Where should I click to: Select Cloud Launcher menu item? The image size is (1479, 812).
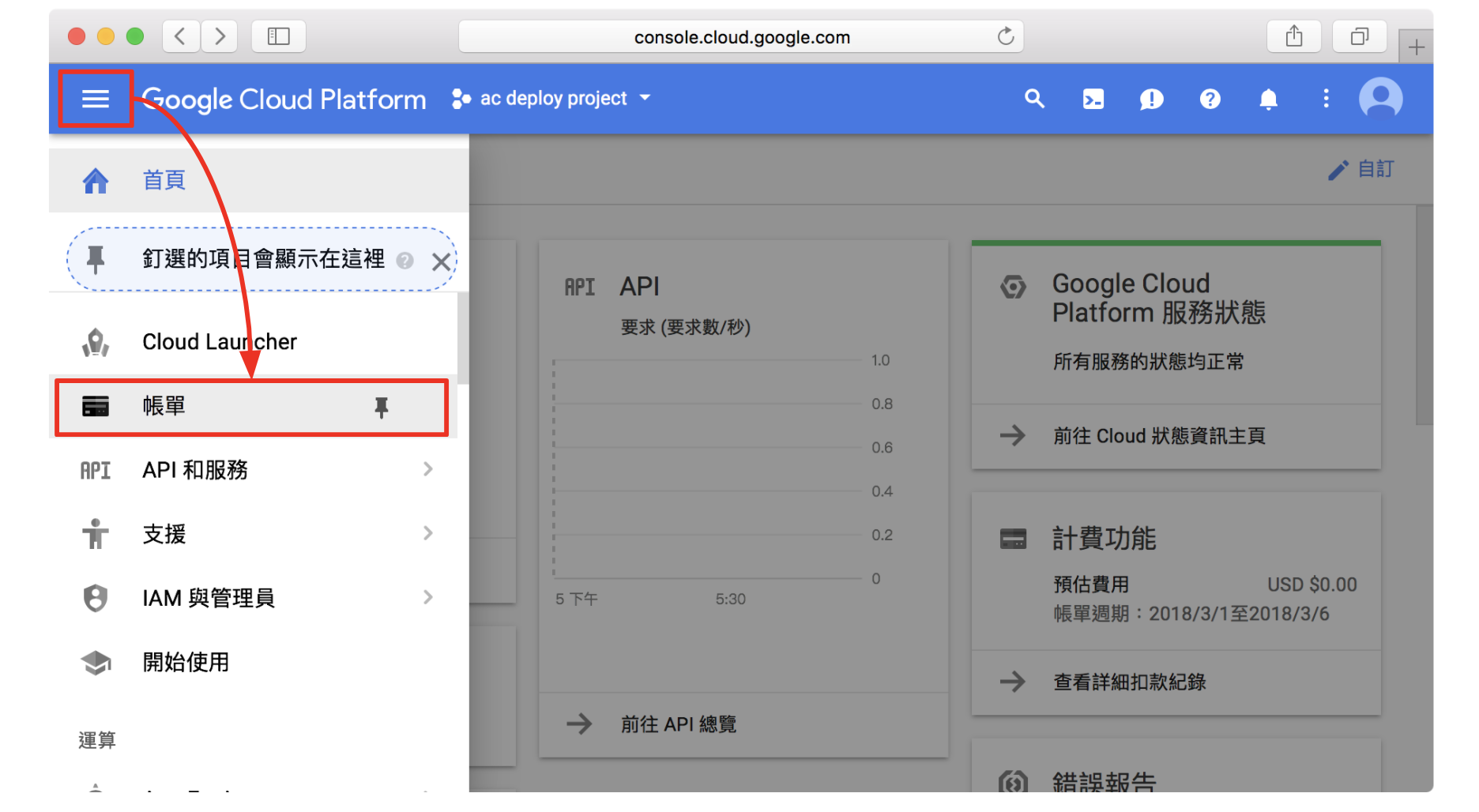point(253,342)
